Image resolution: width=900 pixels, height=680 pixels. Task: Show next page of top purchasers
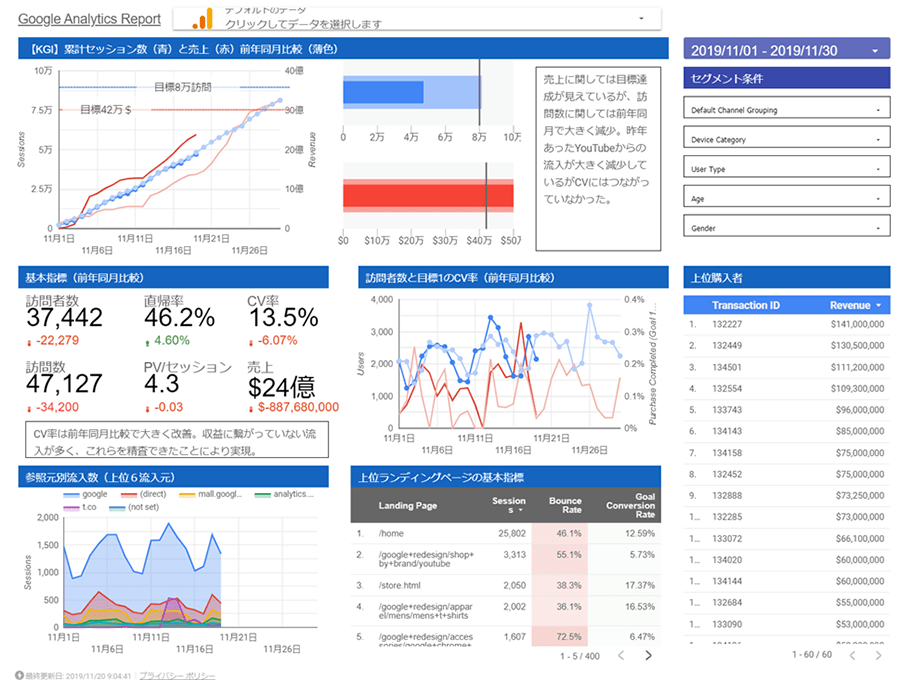click(878, 655)
